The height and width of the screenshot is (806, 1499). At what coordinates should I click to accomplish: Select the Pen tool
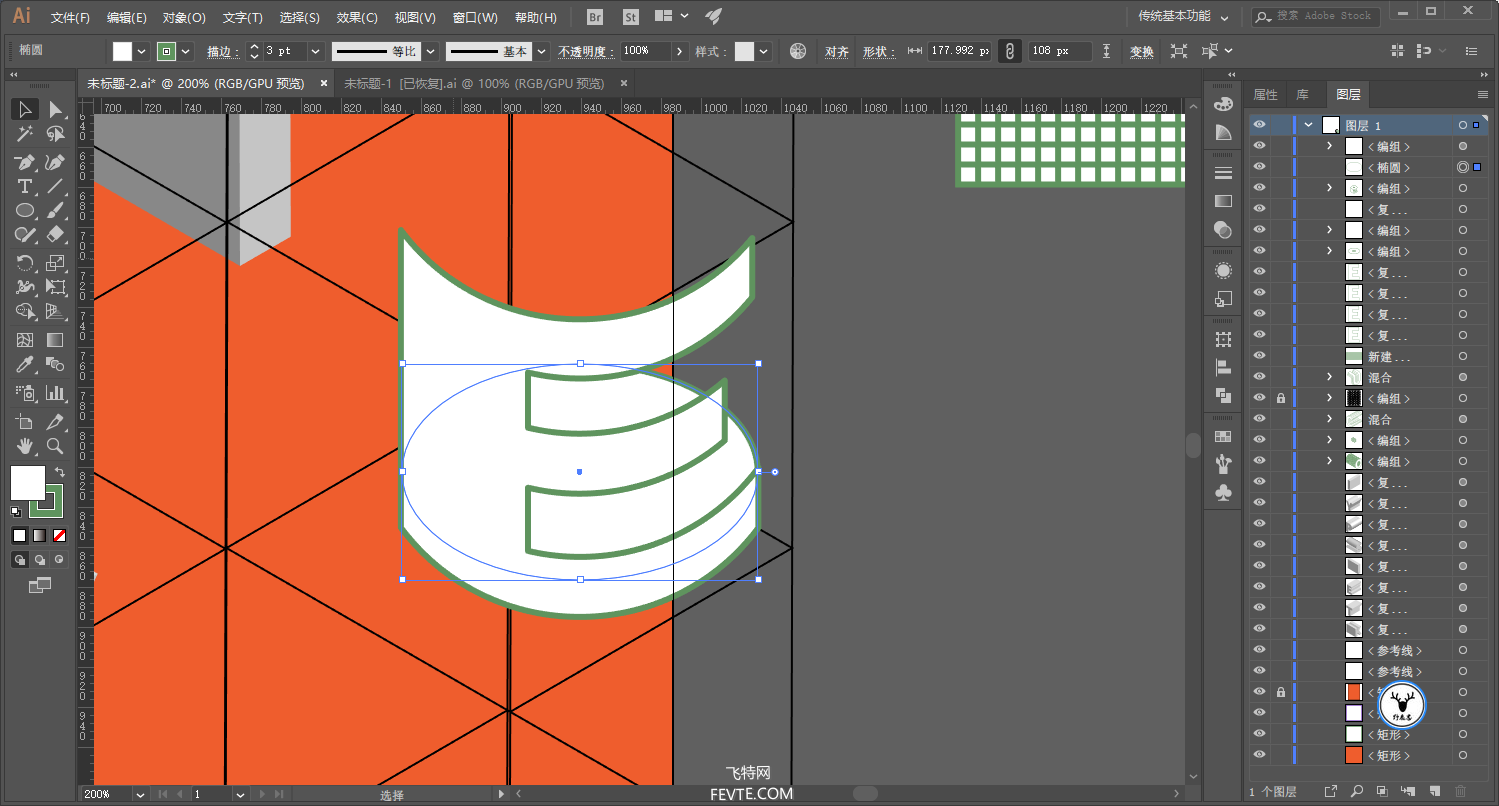point(25,162)
